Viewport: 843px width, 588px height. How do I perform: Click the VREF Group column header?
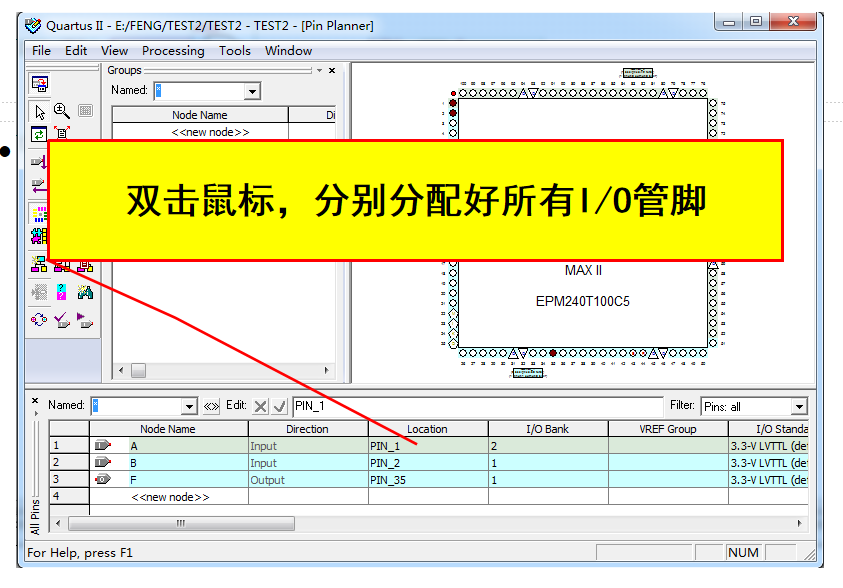668,429
